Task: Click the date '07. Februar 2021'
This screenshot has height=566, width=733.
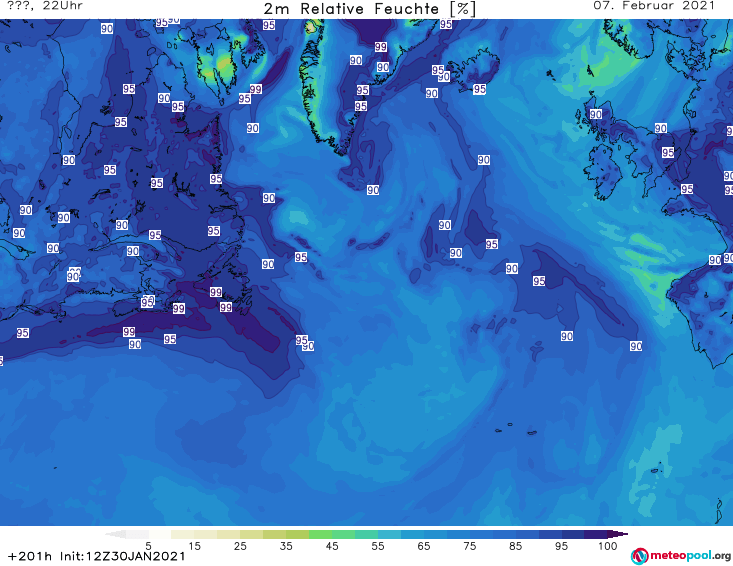Action: pos(654,6)
